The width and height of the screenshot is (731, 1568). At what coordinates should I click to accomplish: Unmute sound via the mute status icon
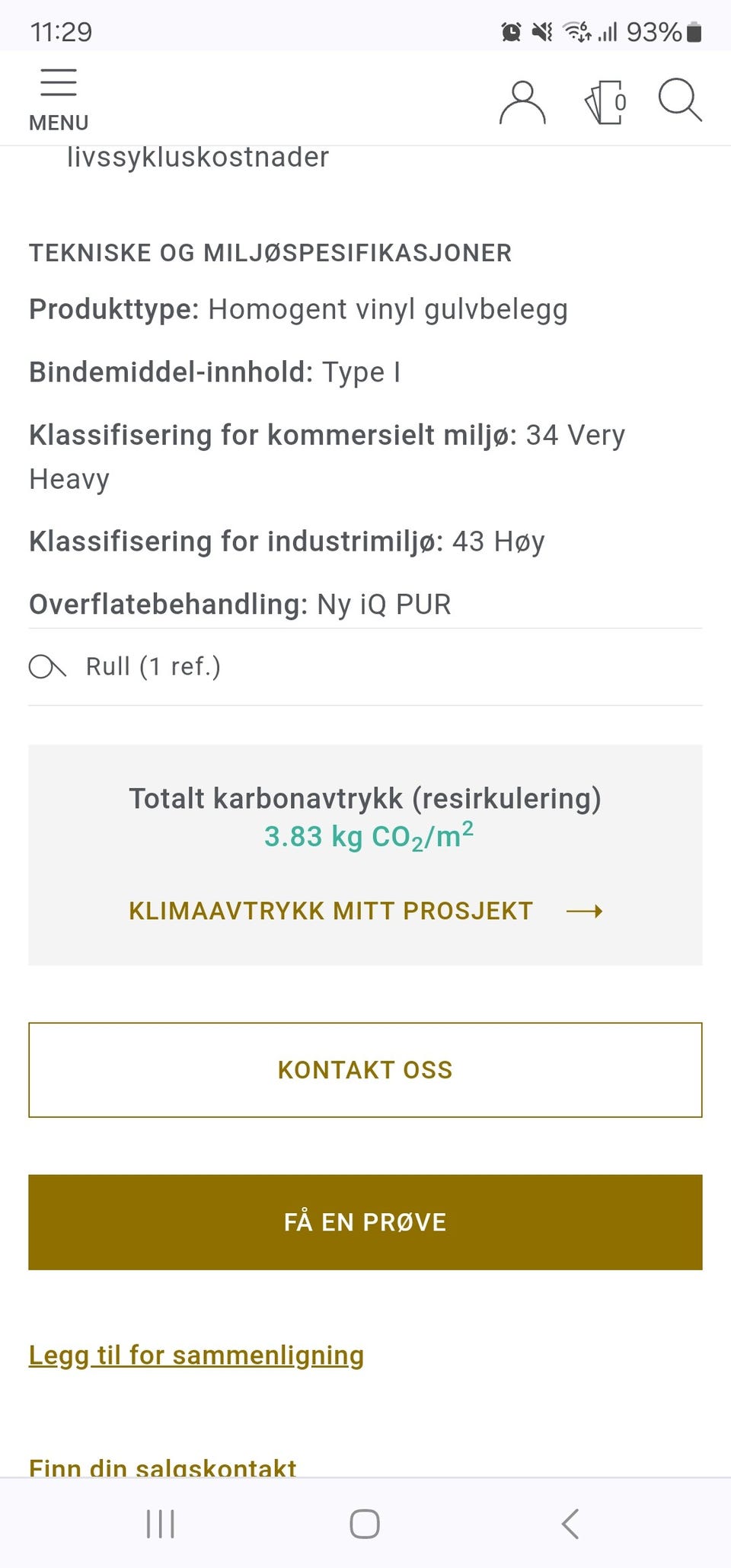click(541, 31)
